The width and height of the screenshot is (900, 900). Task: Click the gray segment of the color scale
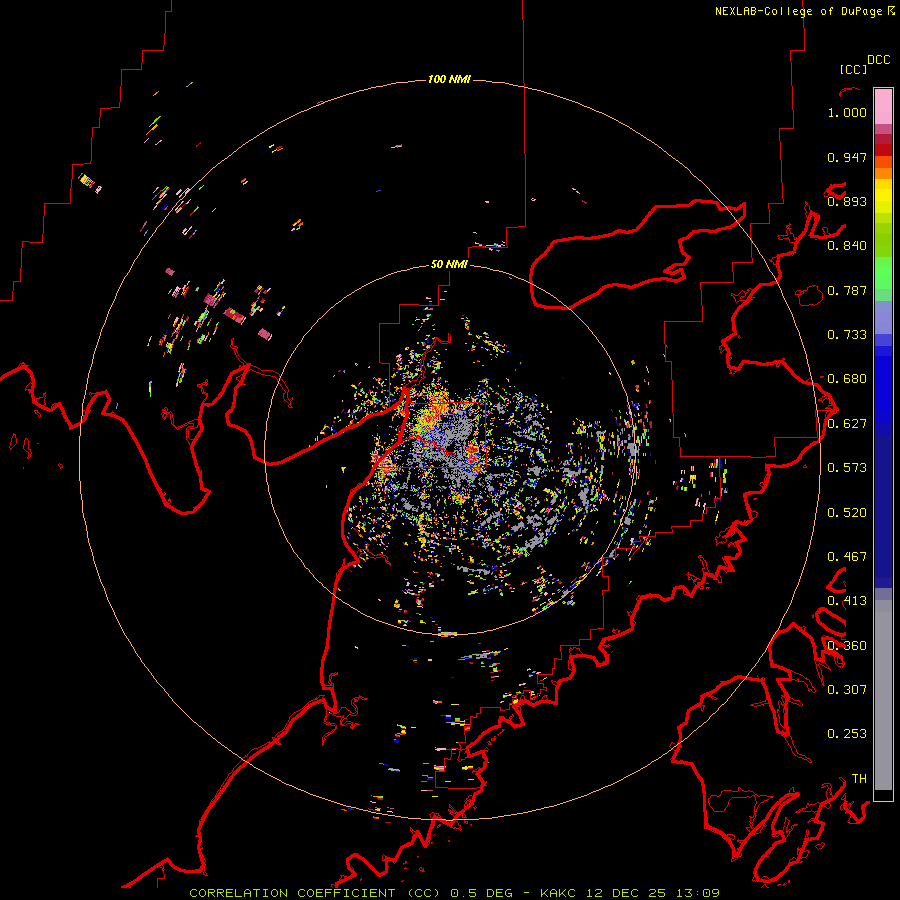(883, 695)
